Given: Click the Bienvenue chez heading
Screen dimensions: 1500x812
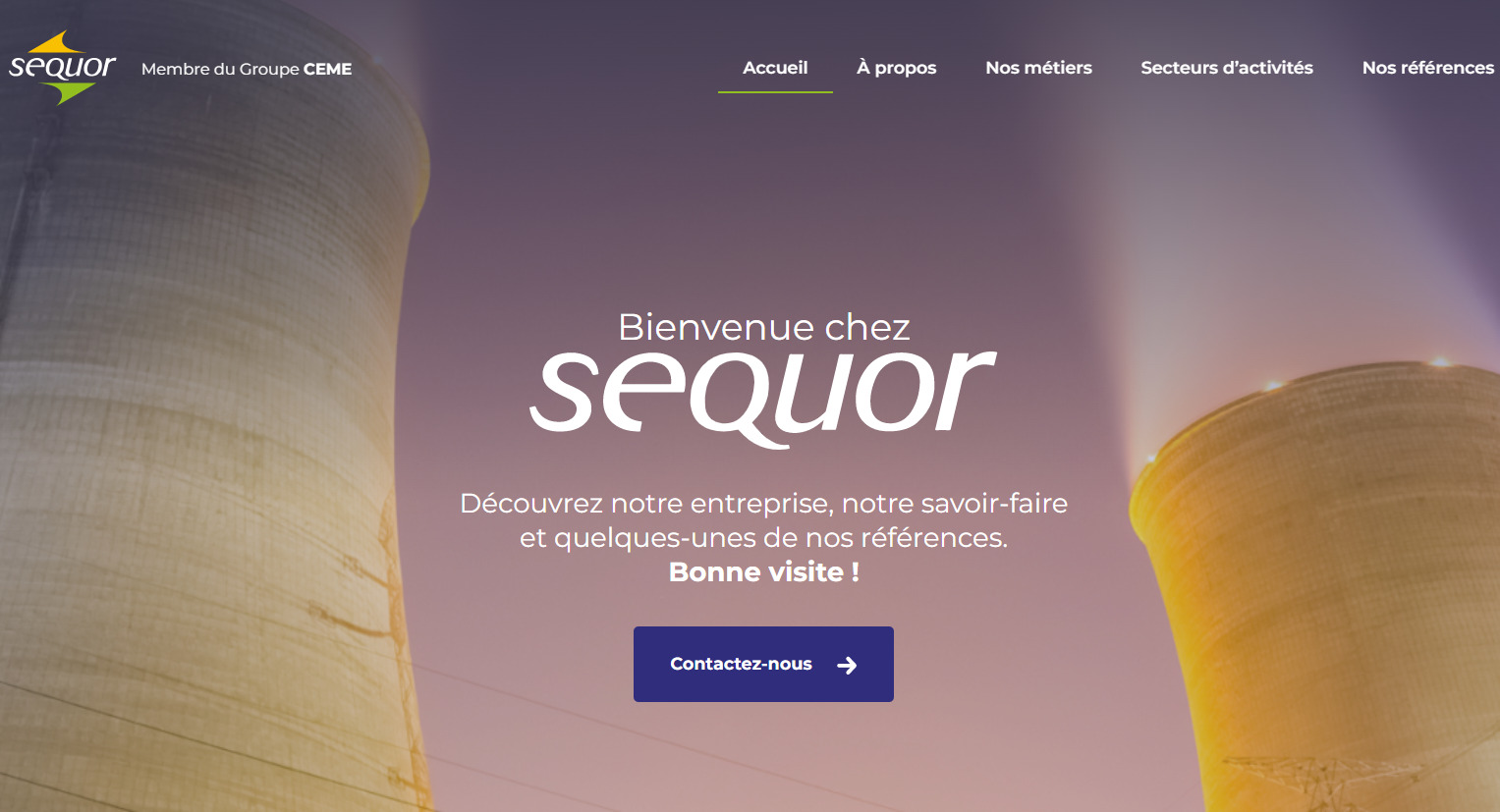Looking at the screenshot, I should (763, 327).
